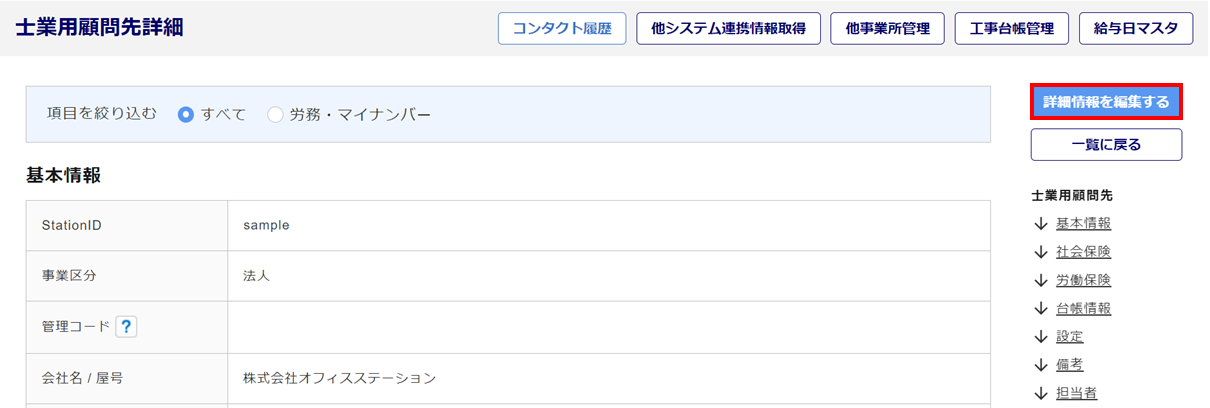Click the down arrow beside 労働保険
This screenshot has height=408, width=1210.
point(1041,280)
